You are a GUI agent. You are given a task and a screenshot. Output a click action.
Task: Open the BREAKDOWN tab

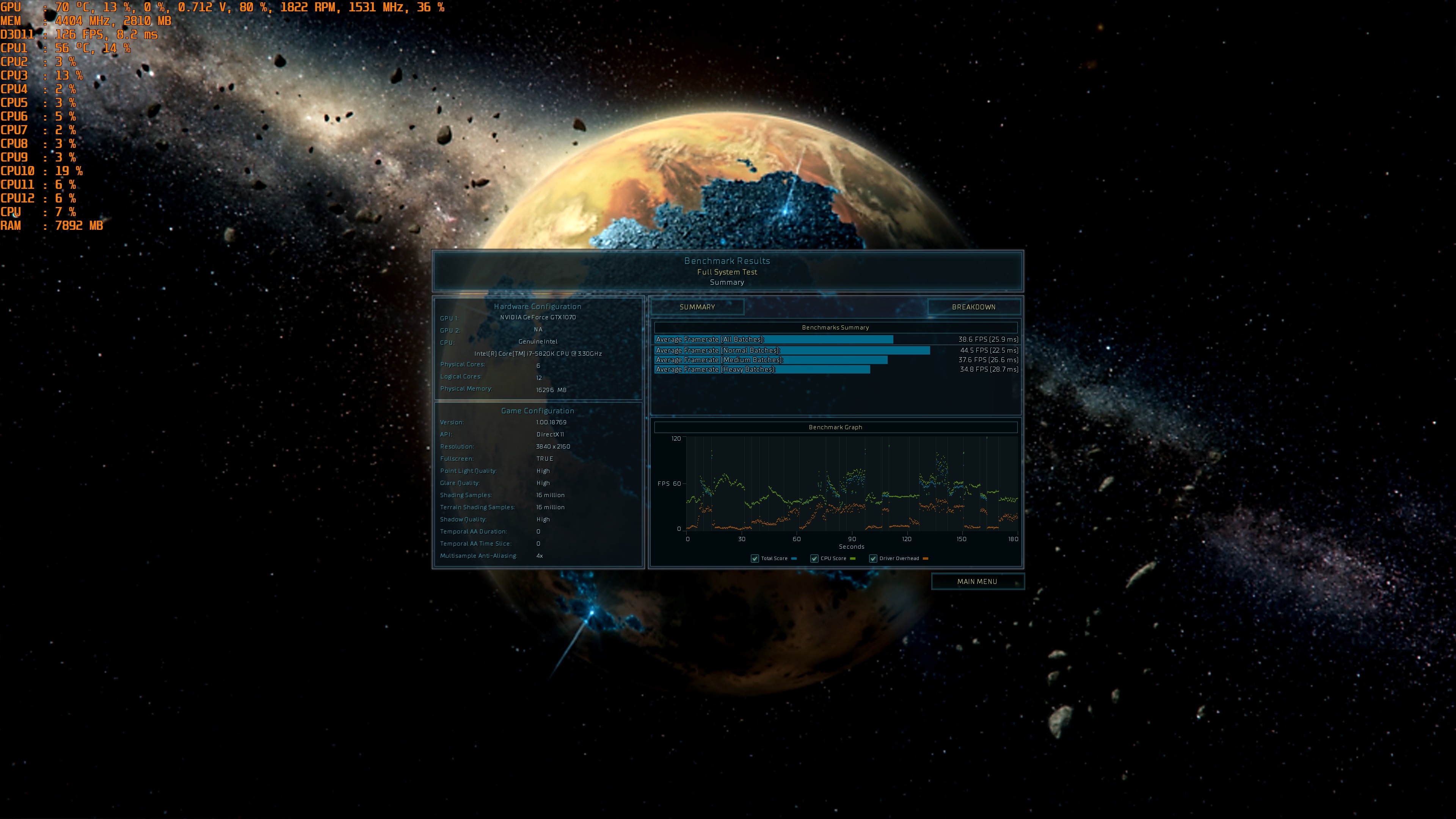click(974, 307)
